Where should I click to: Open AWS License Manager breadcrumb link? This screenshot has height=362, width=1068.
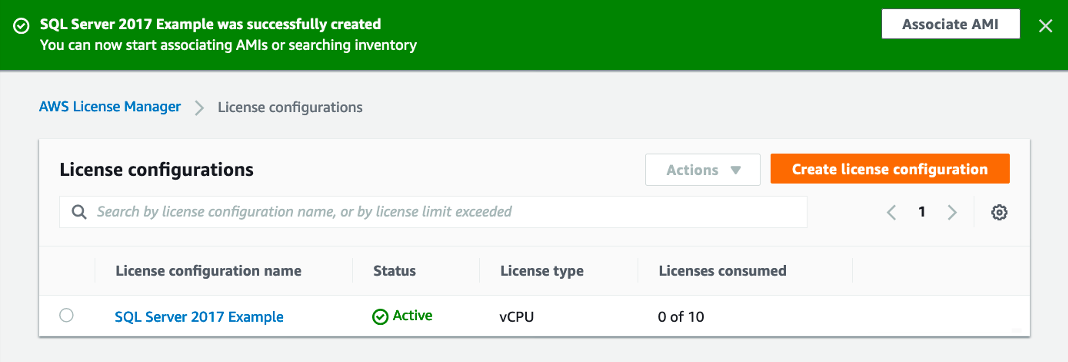click(110, 106)
